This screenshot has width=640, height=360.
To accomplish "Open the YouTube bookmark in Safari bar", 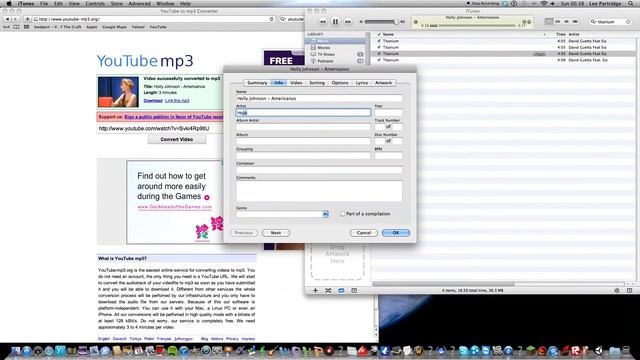I will [158, 27].
